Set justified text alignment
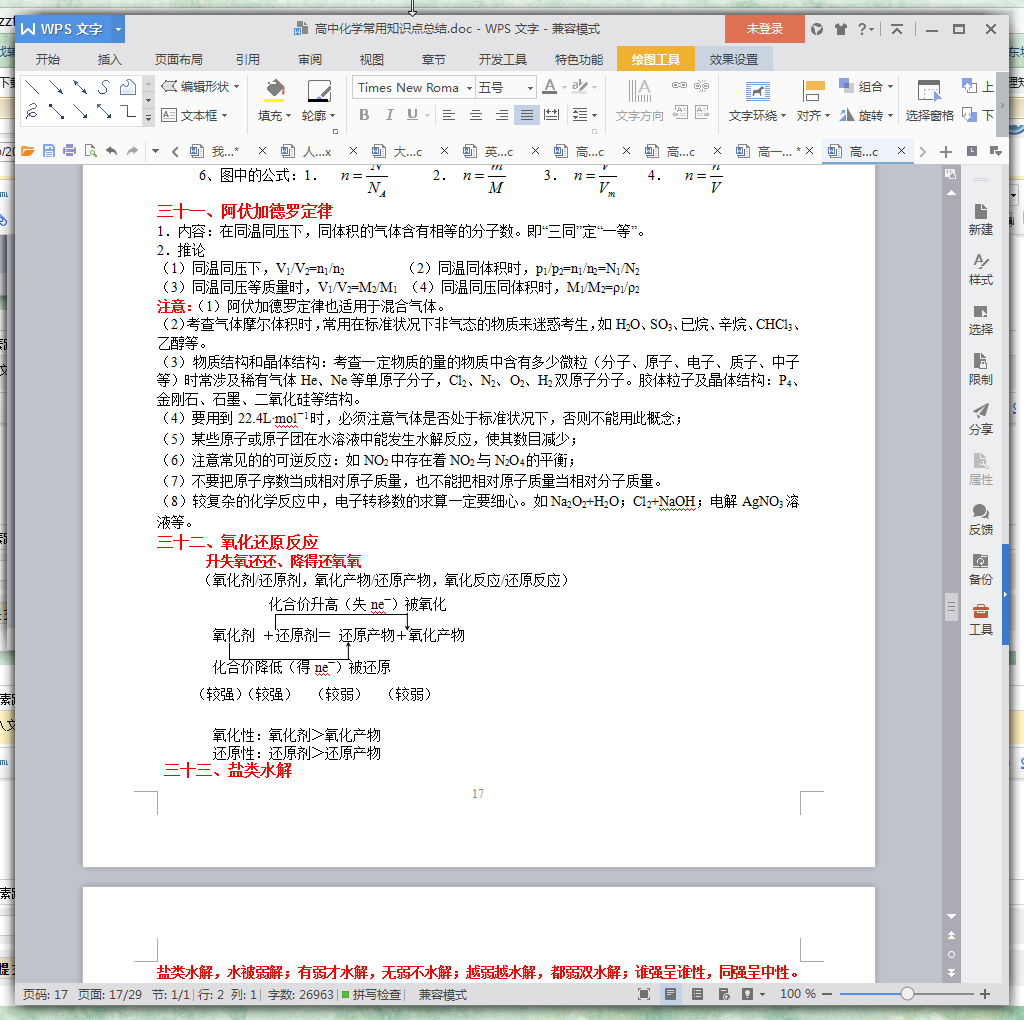Image resolution: width=1024 pixels, height=1020 pixels. point(526,115)
